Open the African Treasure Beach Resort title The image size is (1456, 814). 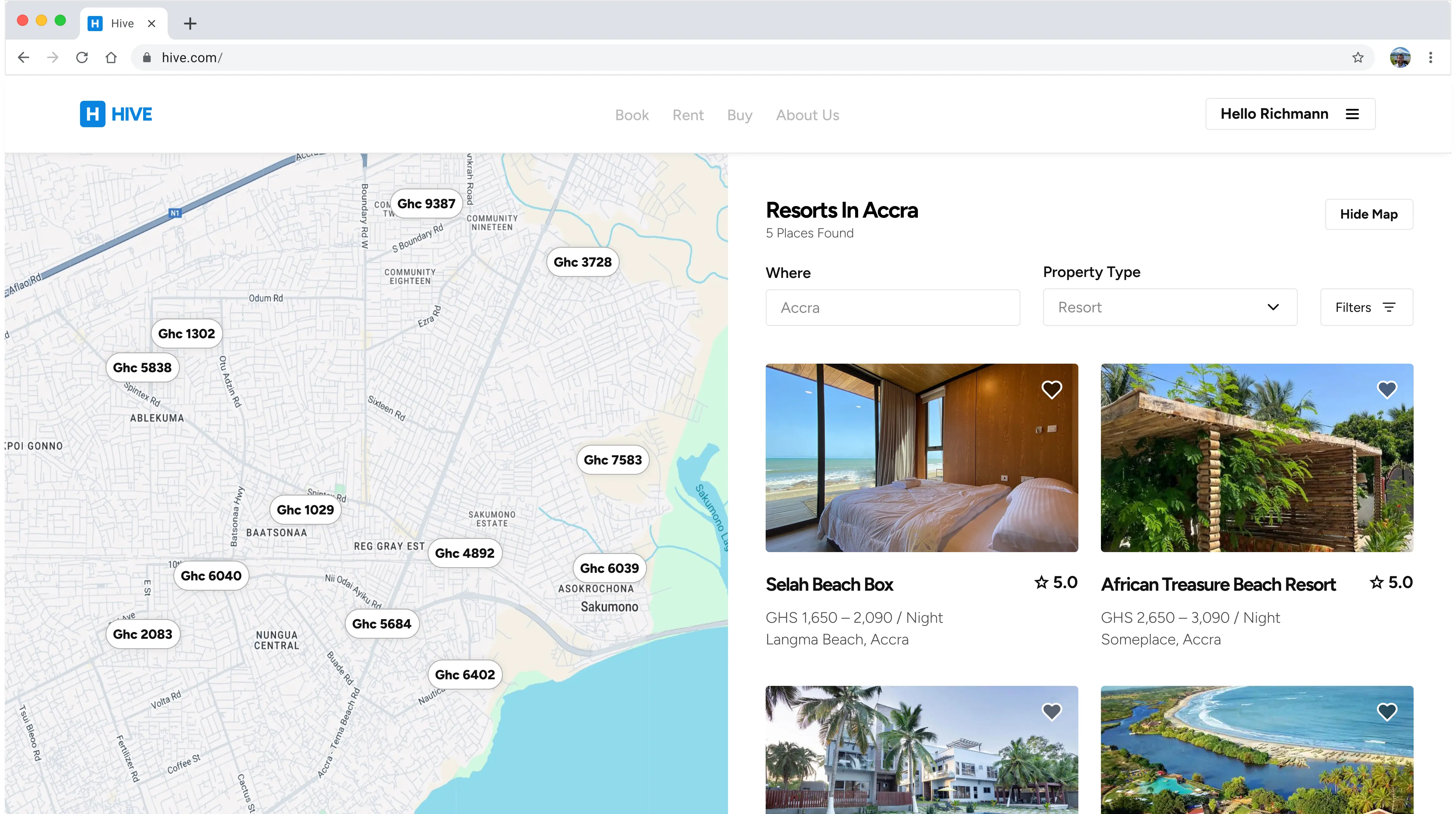tap(1218, 584)
